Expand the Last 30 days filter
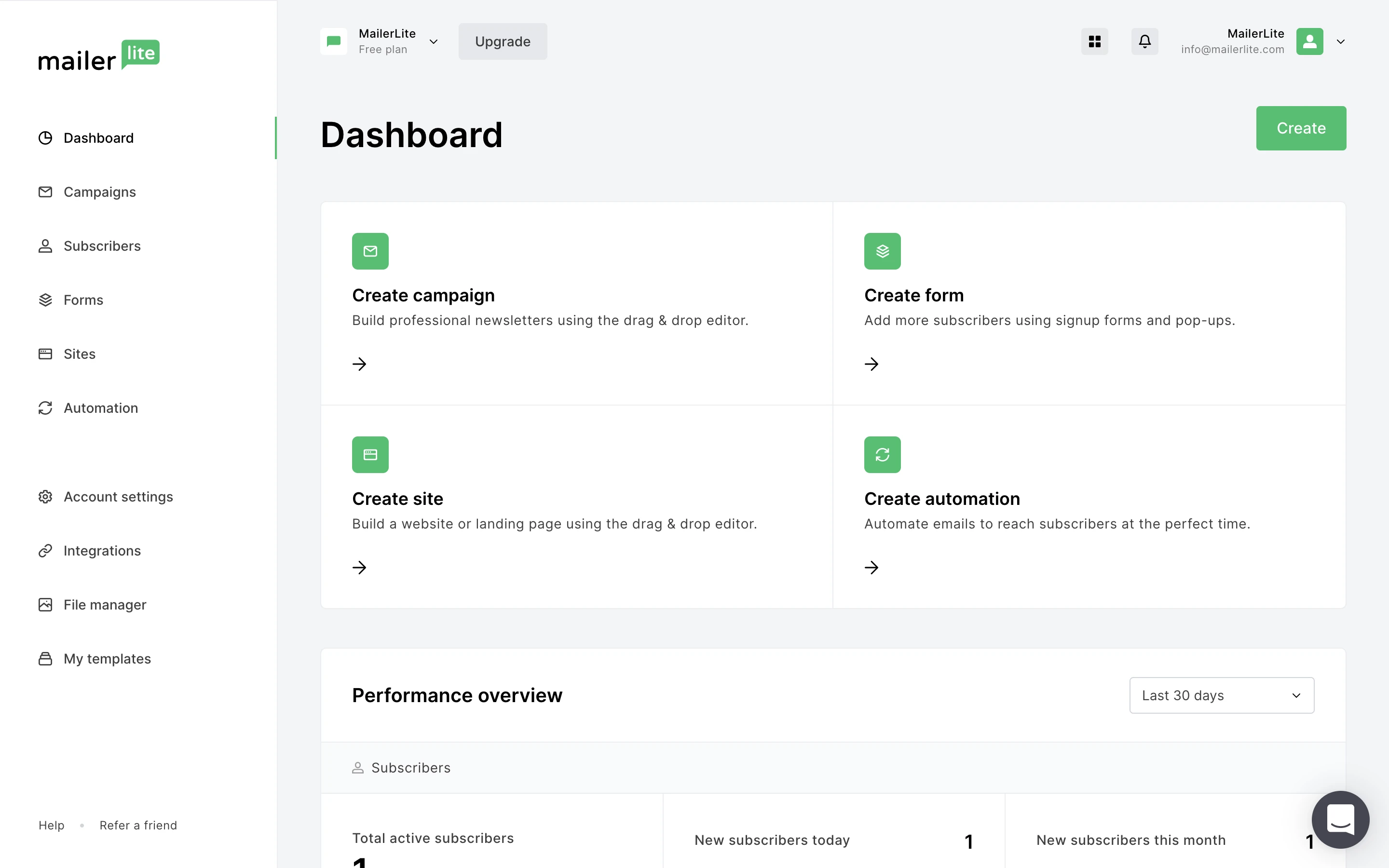Viewport: 1389px width, 868px height. coord(1221,694)
